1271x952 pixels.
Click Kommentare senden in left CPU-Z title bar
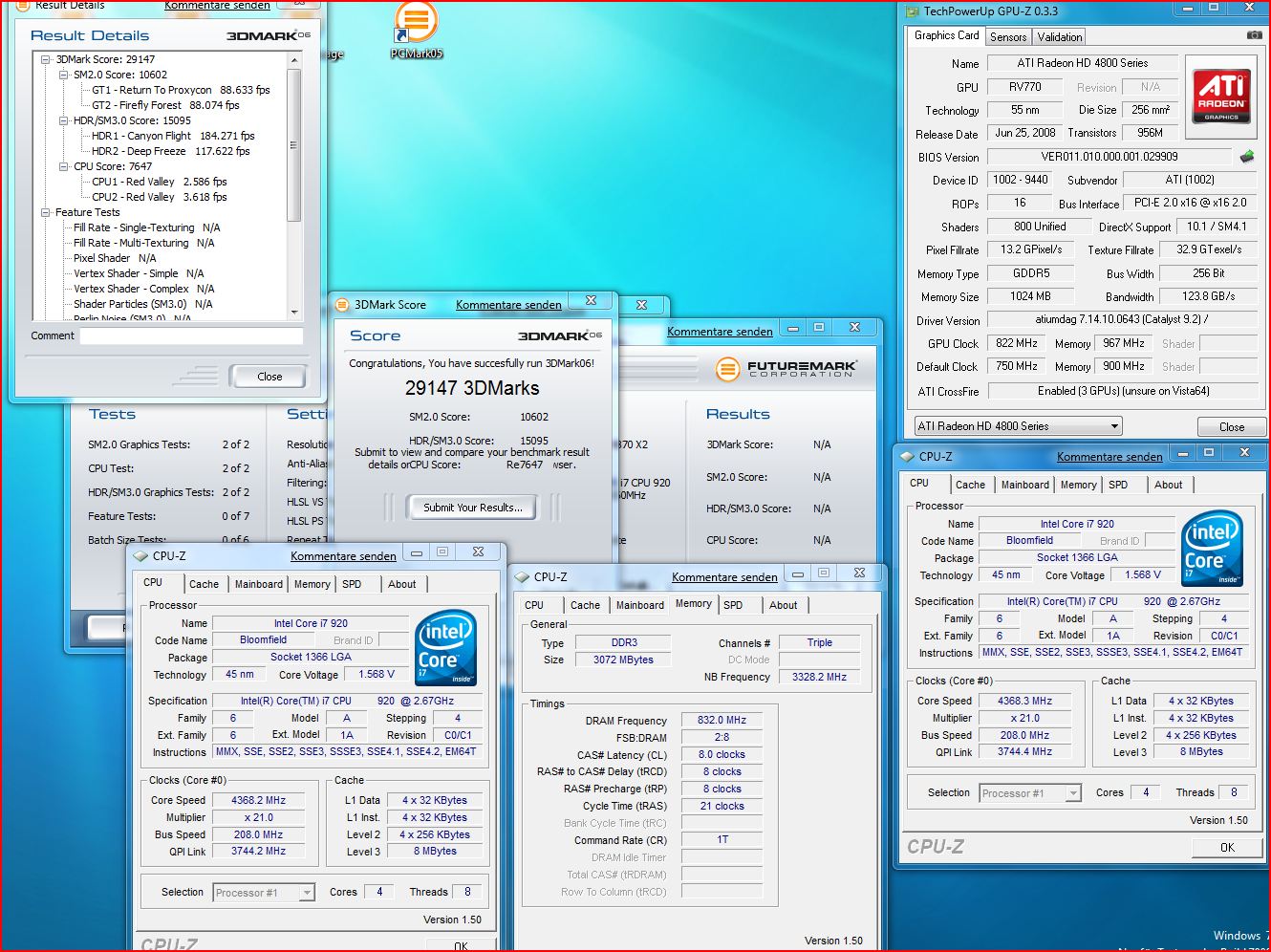point(343,556)
